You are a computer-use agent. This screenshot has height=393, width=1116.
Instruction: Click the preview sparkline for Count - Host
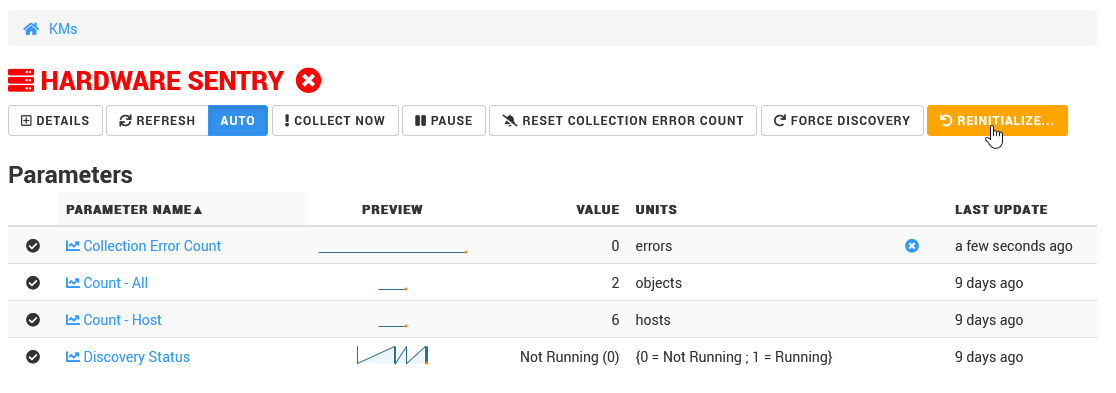(392, 325)
